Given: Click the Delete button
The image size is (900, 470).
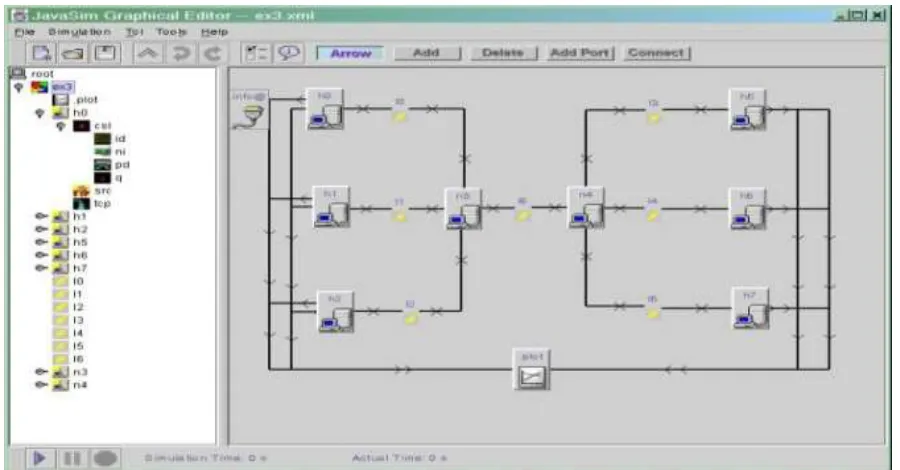Looking at the screenshot, I should tap(503, 53).
